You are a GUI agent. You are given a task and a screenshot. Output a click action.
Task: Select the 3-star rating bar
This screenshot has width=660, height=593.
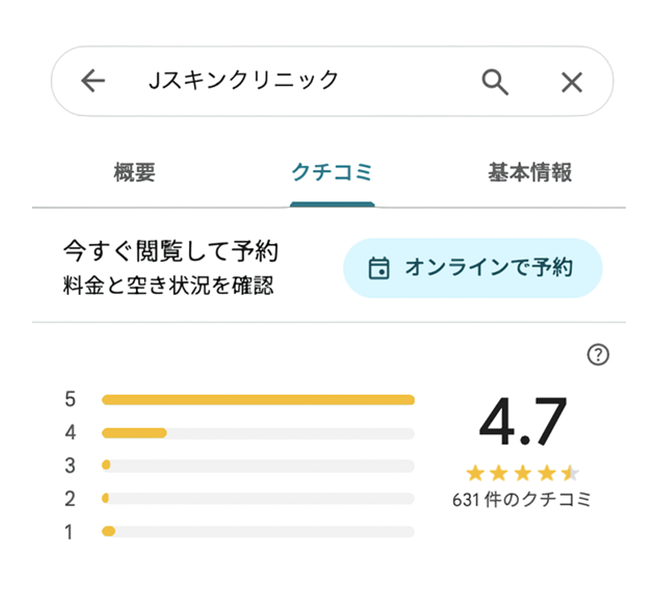258,466
